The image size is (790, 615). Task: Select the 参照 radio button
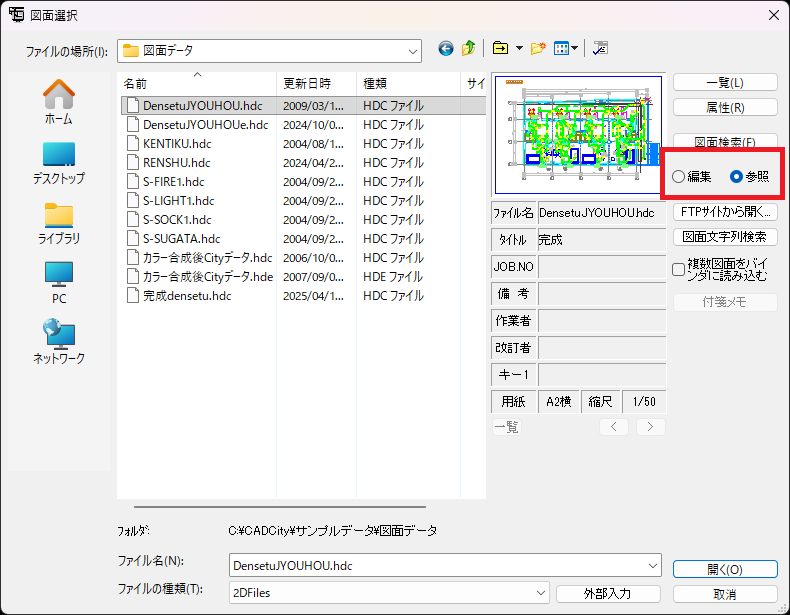coord(736,176)
